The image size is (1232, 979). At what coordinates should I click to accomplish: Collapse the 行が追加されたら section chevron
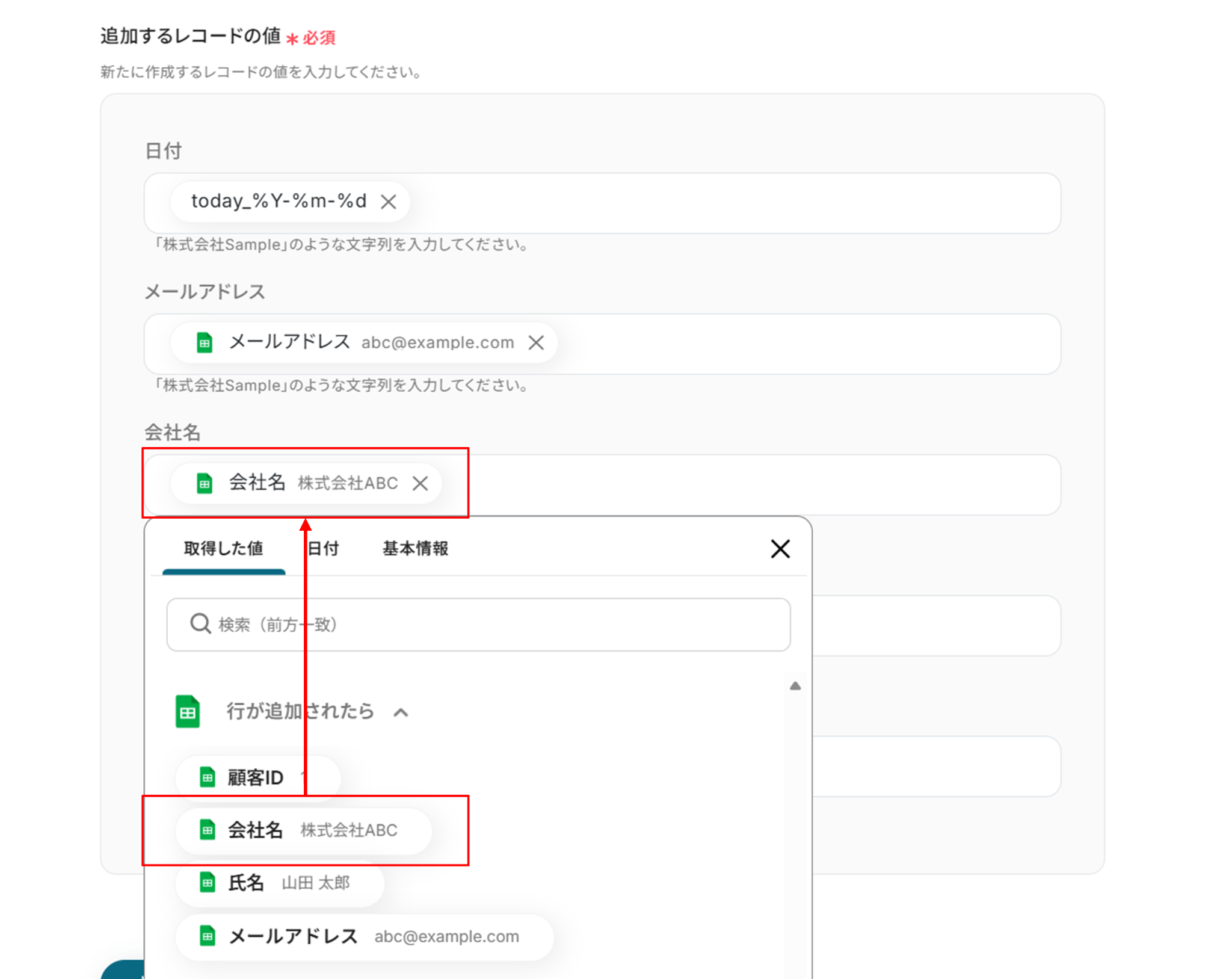coord(401,712)
